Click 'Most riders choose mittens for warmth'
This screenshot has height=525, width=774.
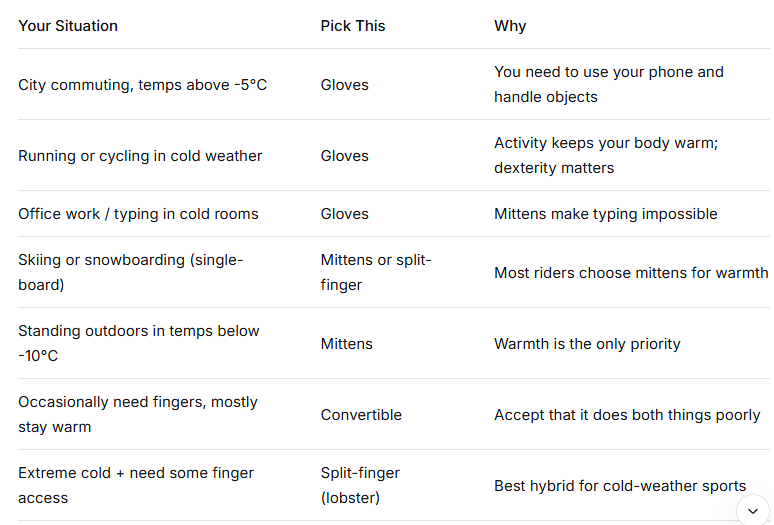[631, 273]
